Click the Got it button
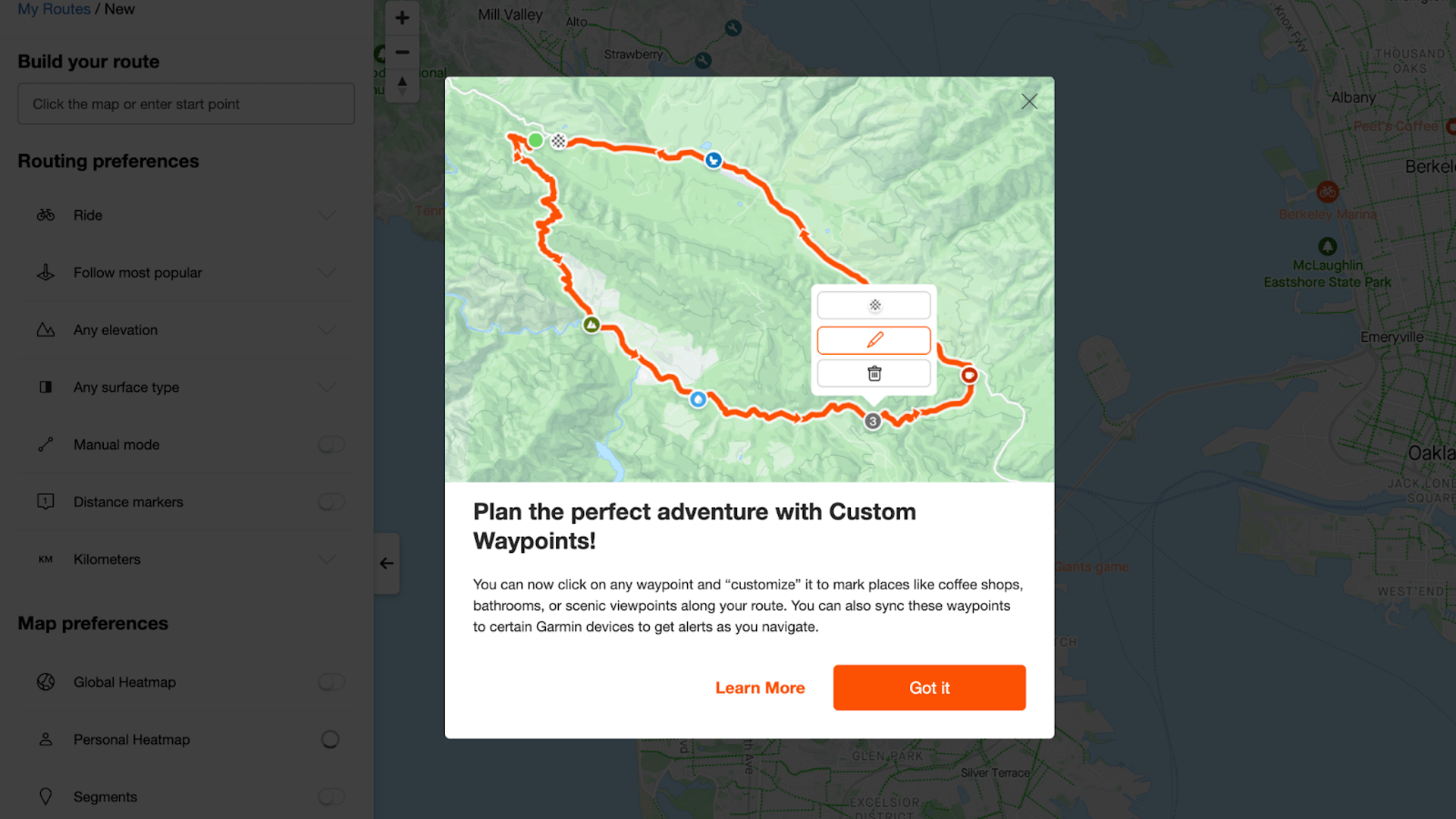 [x=929, y=688]
